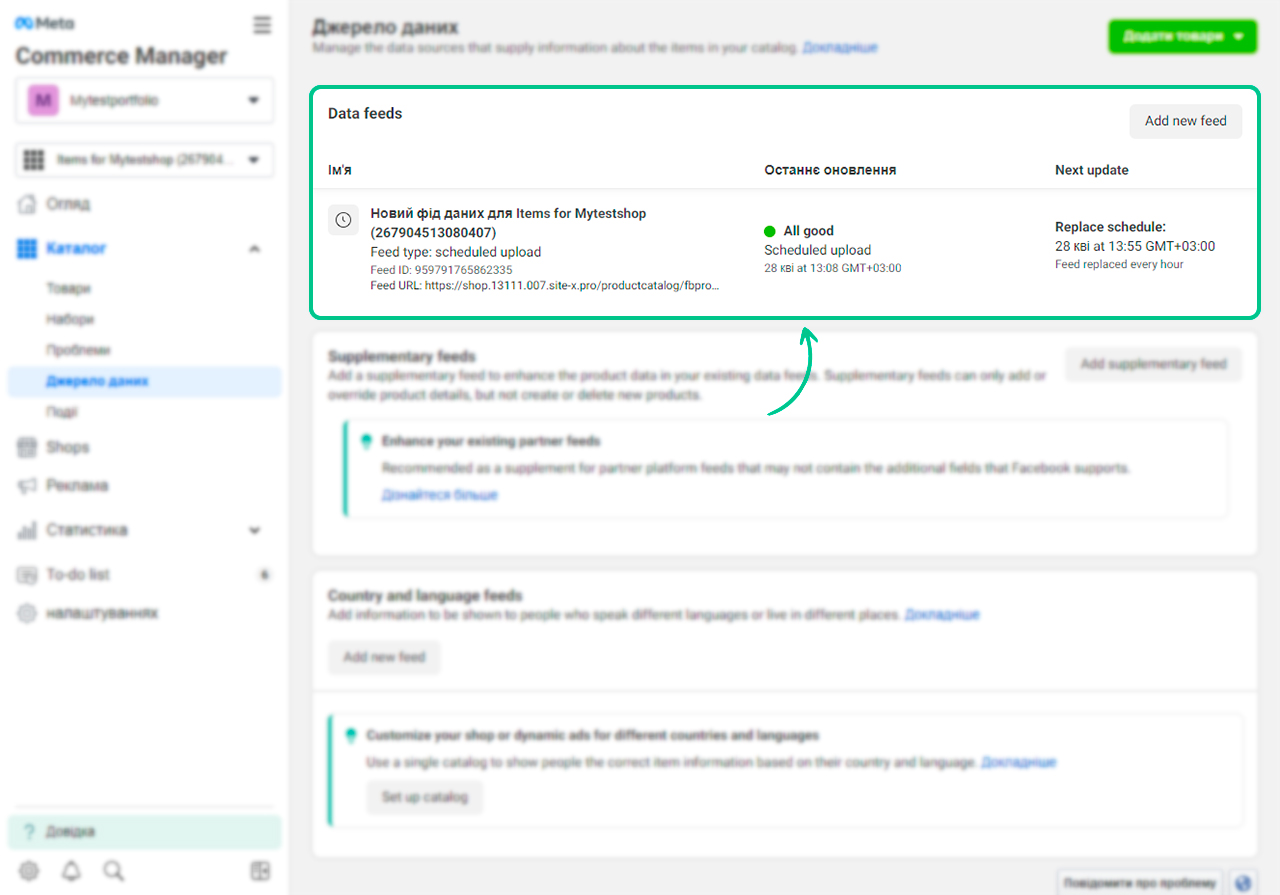Screen dimensions: 1280x895
Task: Click the Feed ID: 959791765862335 text
Action: click(x=441, y=270)
